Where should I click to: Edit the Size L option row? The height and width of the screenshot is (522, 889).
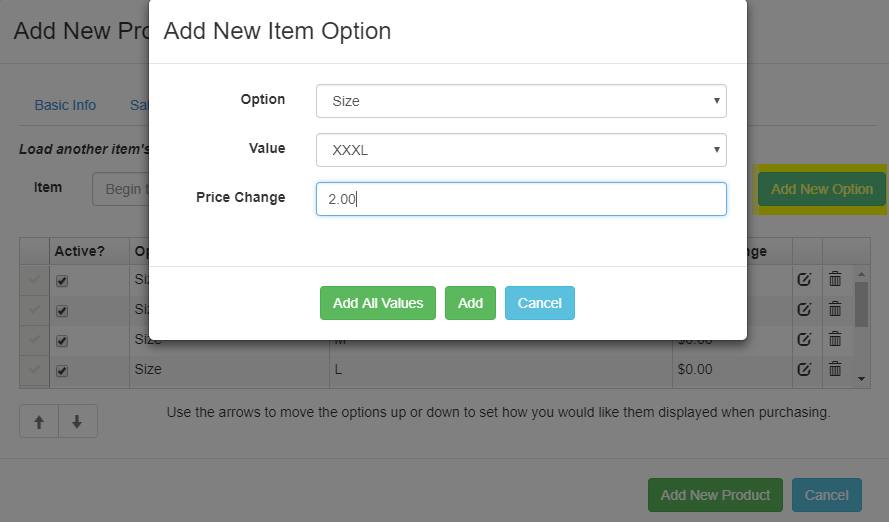[804, 369]
